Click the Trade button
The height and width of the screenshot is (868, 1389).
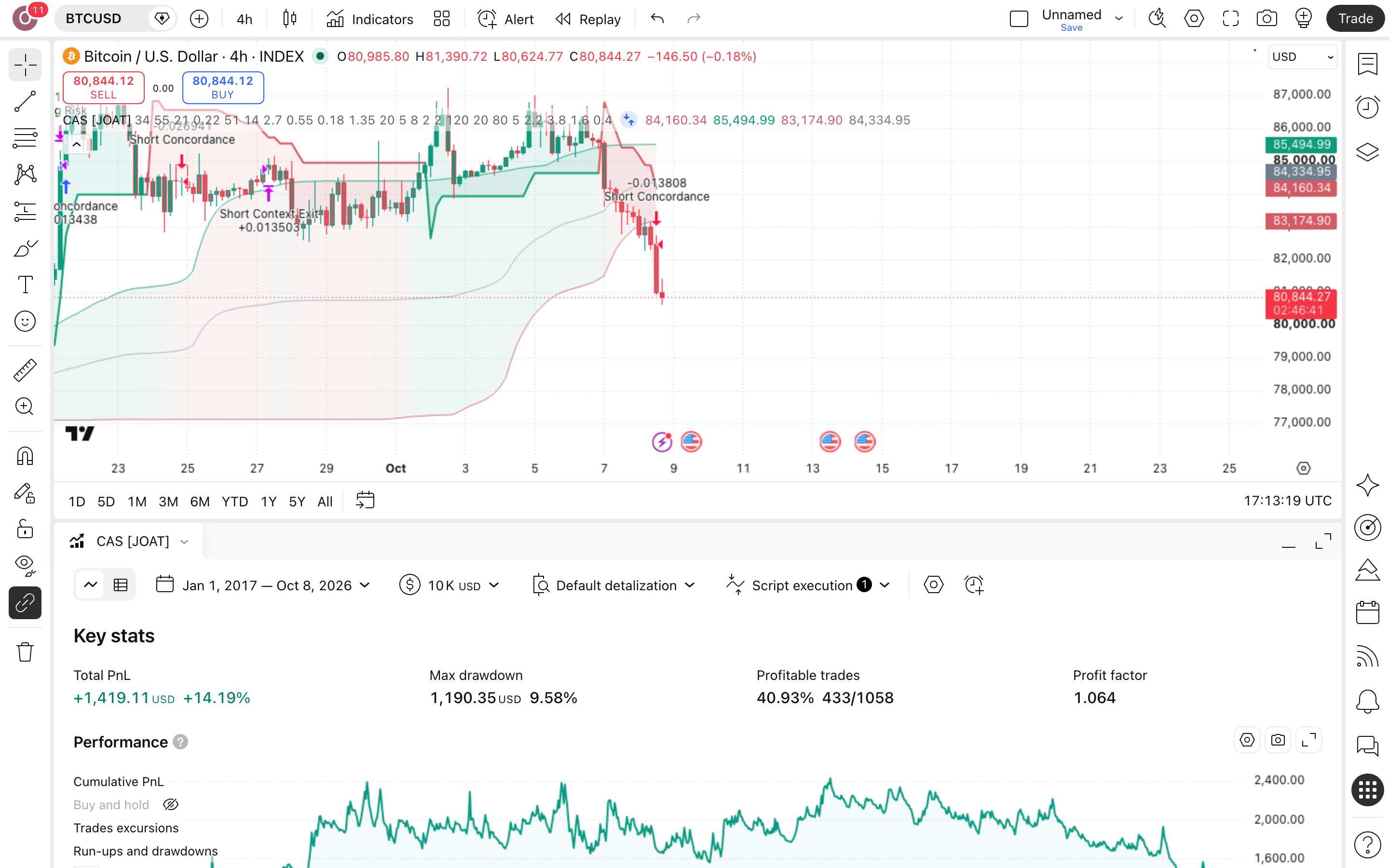pos(1355,19)
